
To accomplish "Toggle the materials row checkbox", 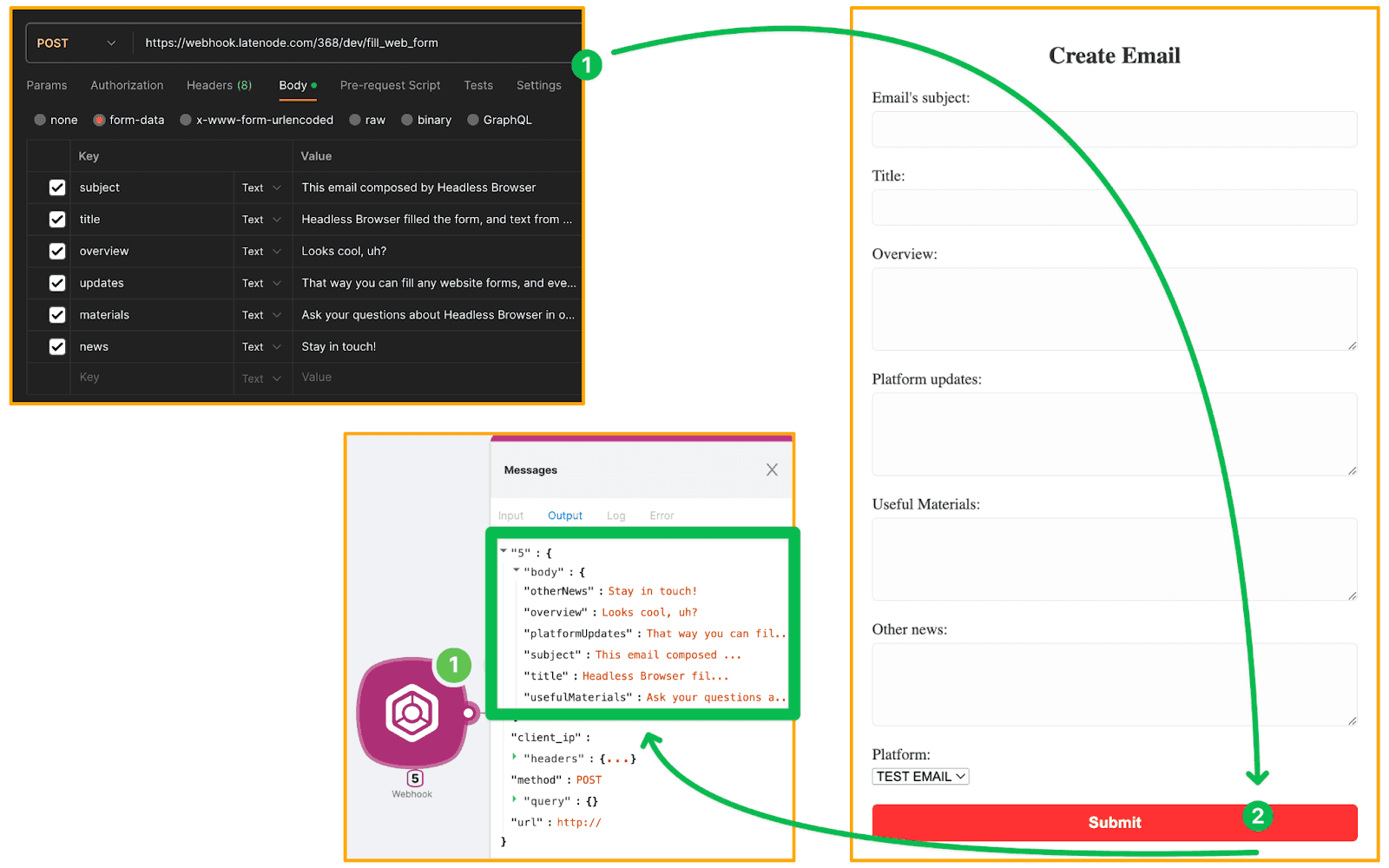I will [57, 315].
